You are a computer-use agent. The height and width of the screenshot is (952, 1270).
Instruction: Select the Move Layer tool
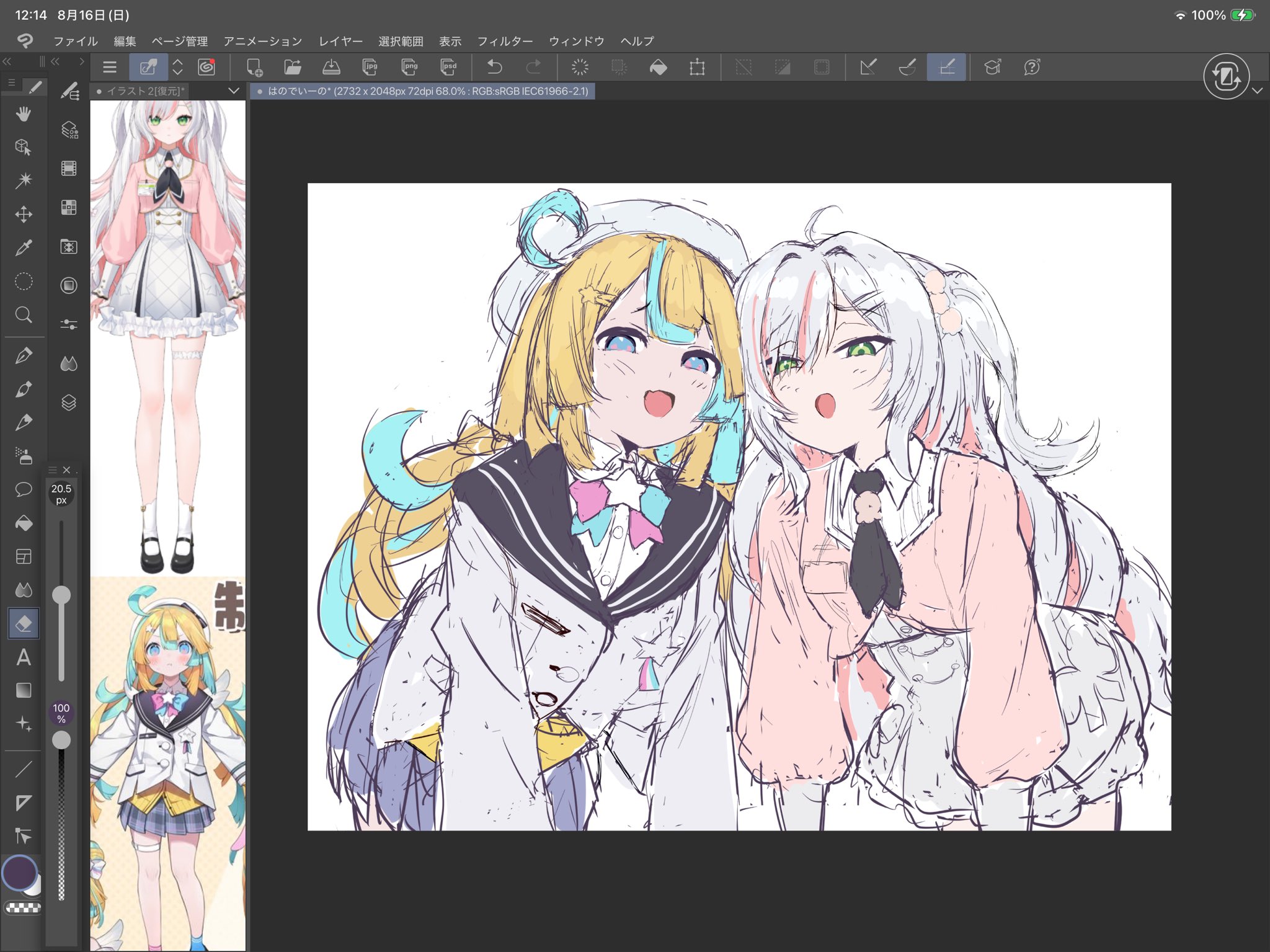[24, 215]
